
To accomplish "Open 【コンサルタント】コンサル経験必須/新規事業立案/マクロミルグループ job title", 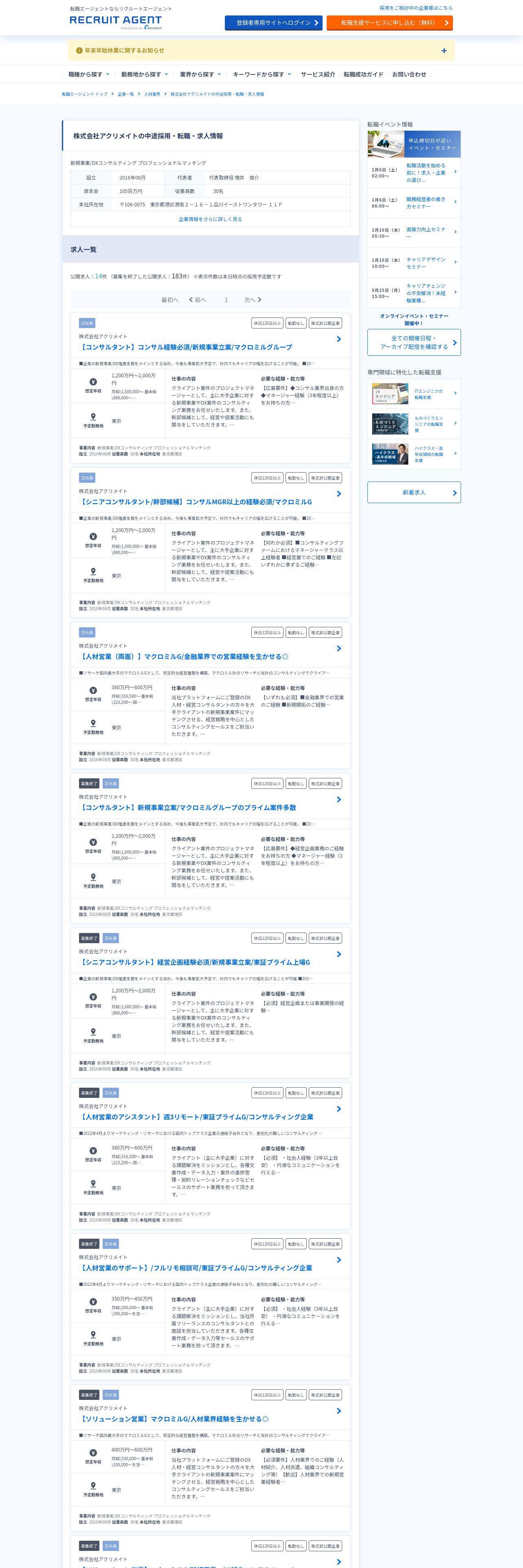I will (x=186, y=347).
